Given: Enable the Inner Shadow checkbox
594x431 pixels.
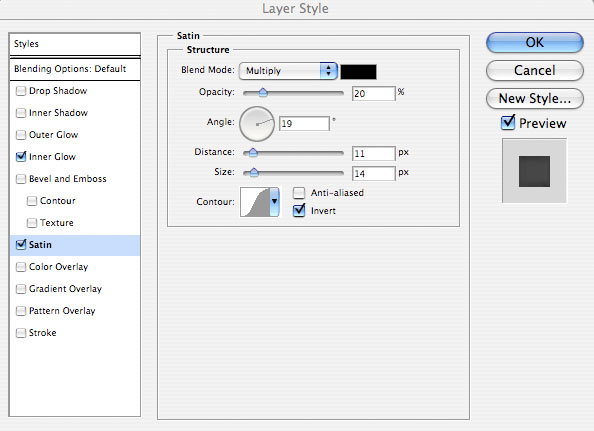Looking at the screenshot, I should [21, 113].
